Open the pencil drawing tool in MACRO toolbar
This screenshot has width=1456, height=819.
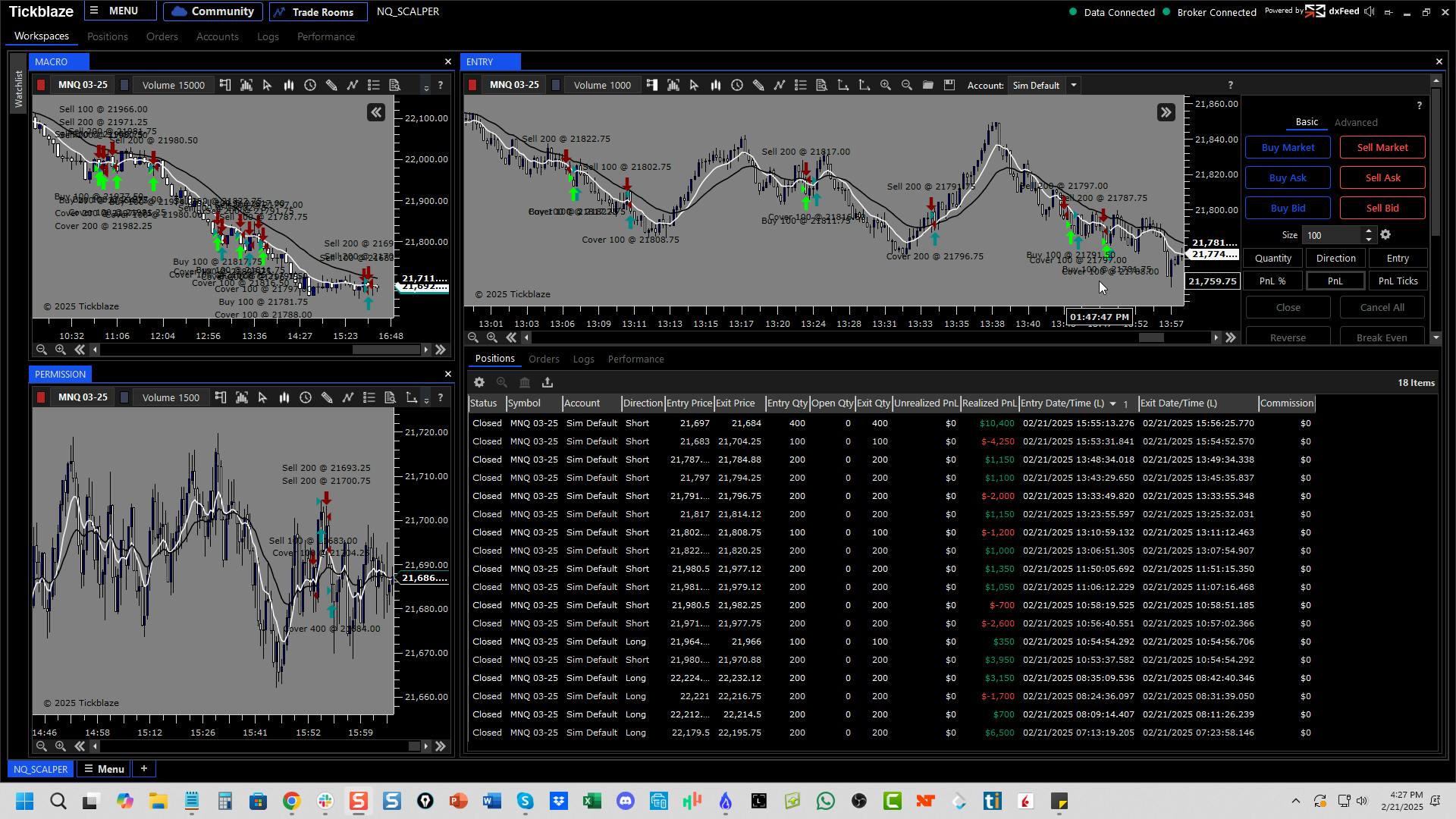tap(331, 86)
